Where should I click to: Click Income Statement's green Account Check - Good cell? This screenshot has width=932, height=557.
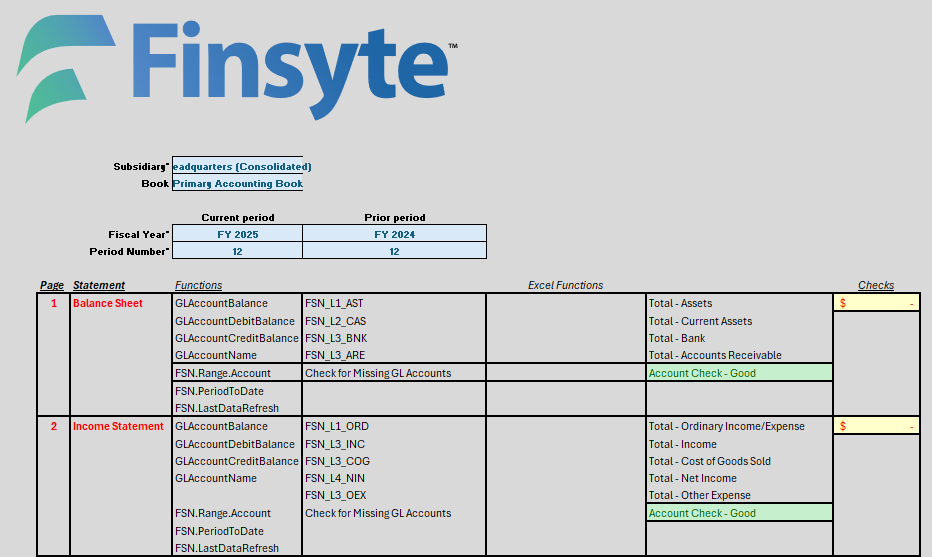pos(738,513)
